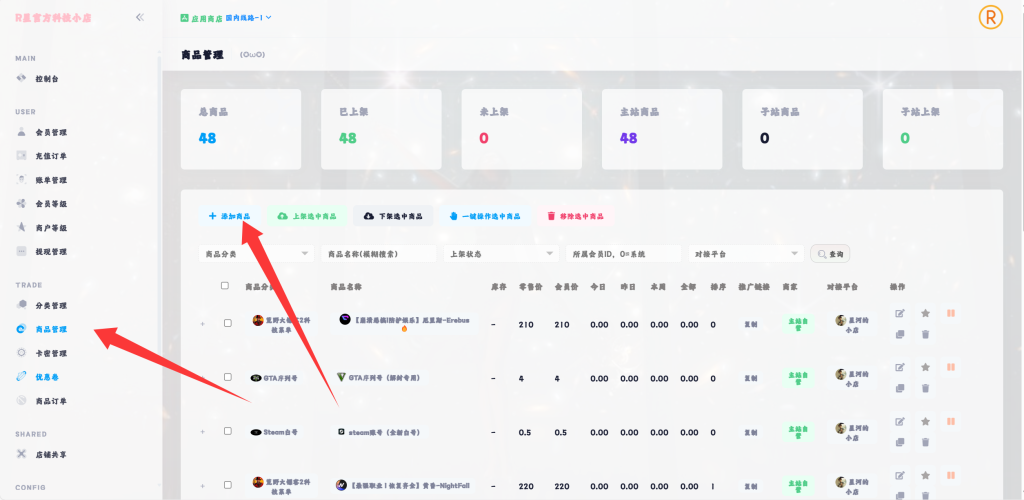This screenshot has width=1024, height=500.
Task: Click the edit icon for the Erebus product row
Action: [x=900, y=314]
